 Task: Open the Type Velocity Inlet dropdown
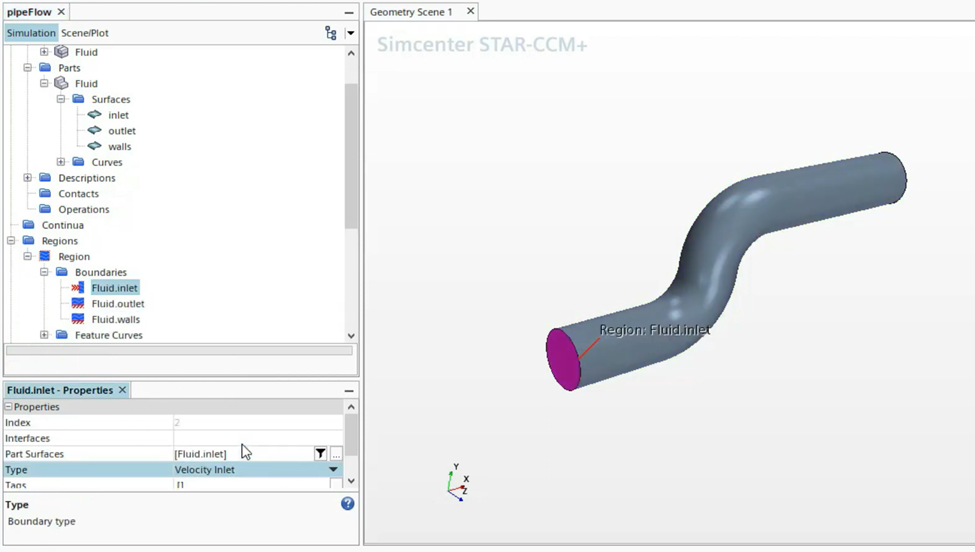(333, 470)
